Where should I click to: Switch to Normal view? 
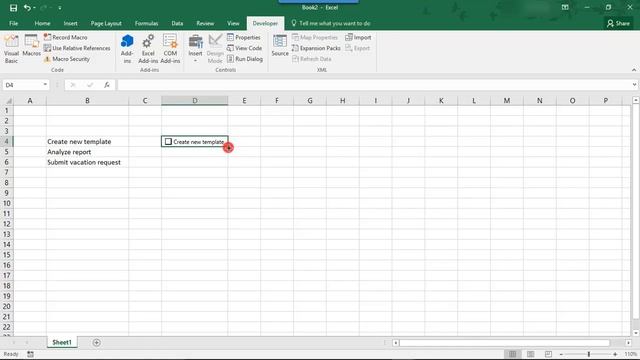pyautogui.click(x=512, y=354)
